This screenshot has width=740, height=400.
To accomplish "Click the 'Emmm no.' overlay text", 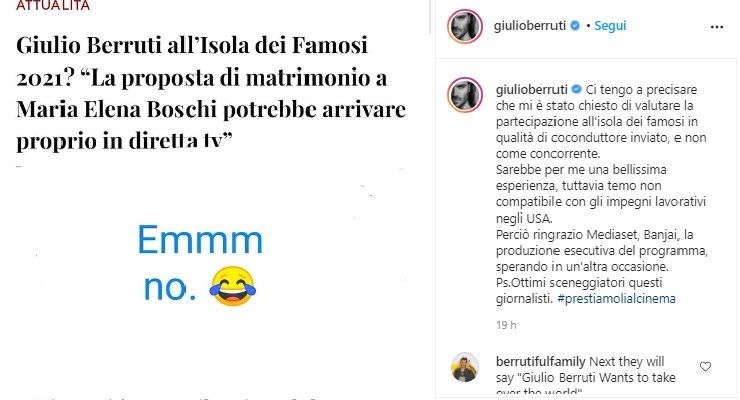I will point(200,263).
